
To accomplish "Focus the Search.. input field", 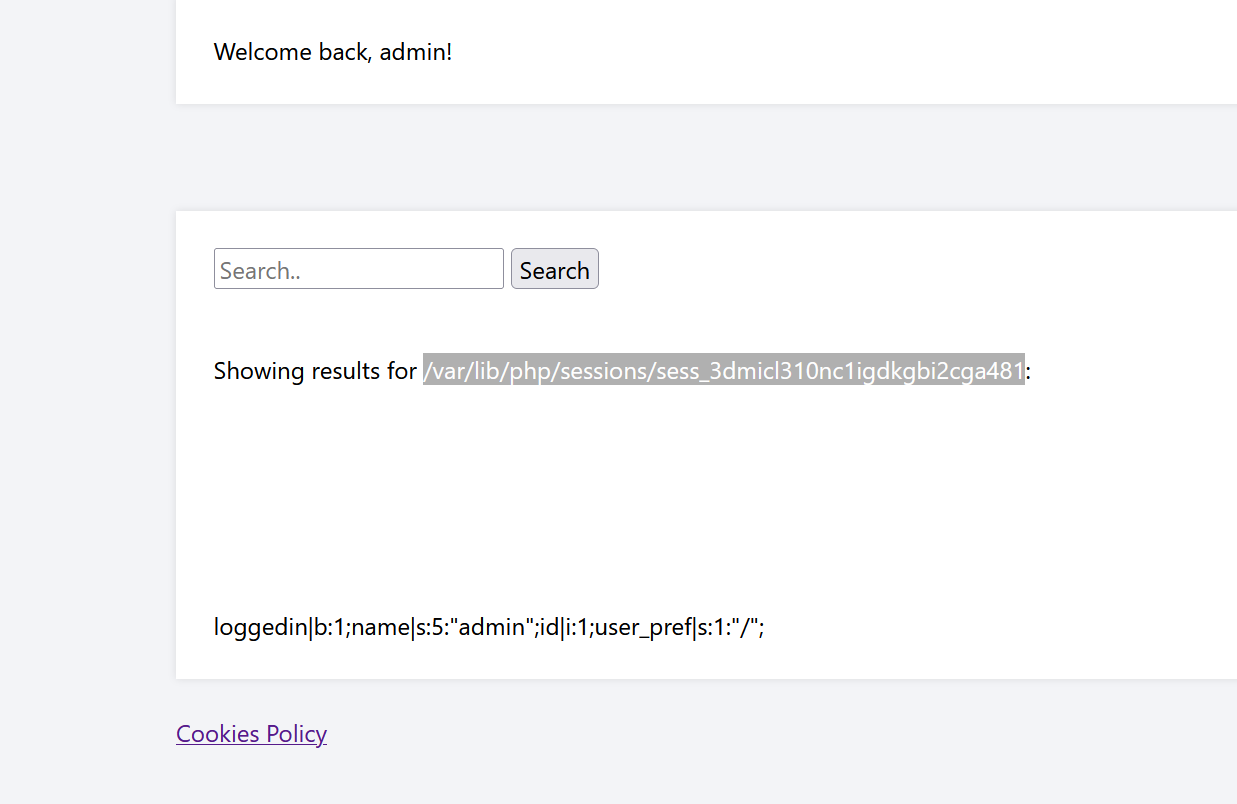I will (x=358, y=269).
